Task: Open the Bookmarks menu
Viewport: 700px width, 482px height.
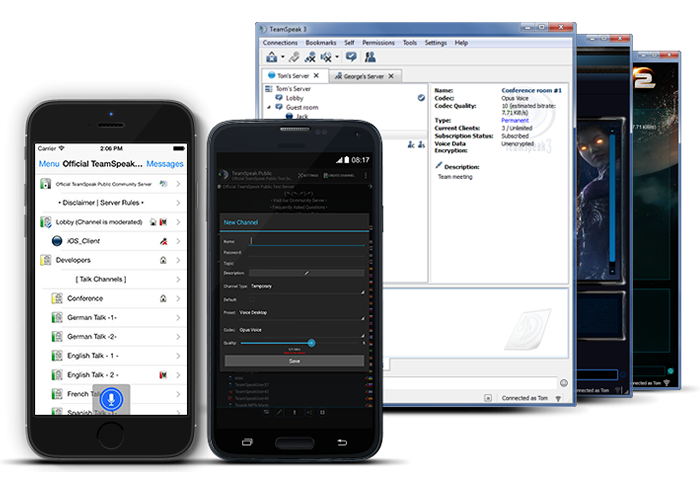Action: coord(321,43)
